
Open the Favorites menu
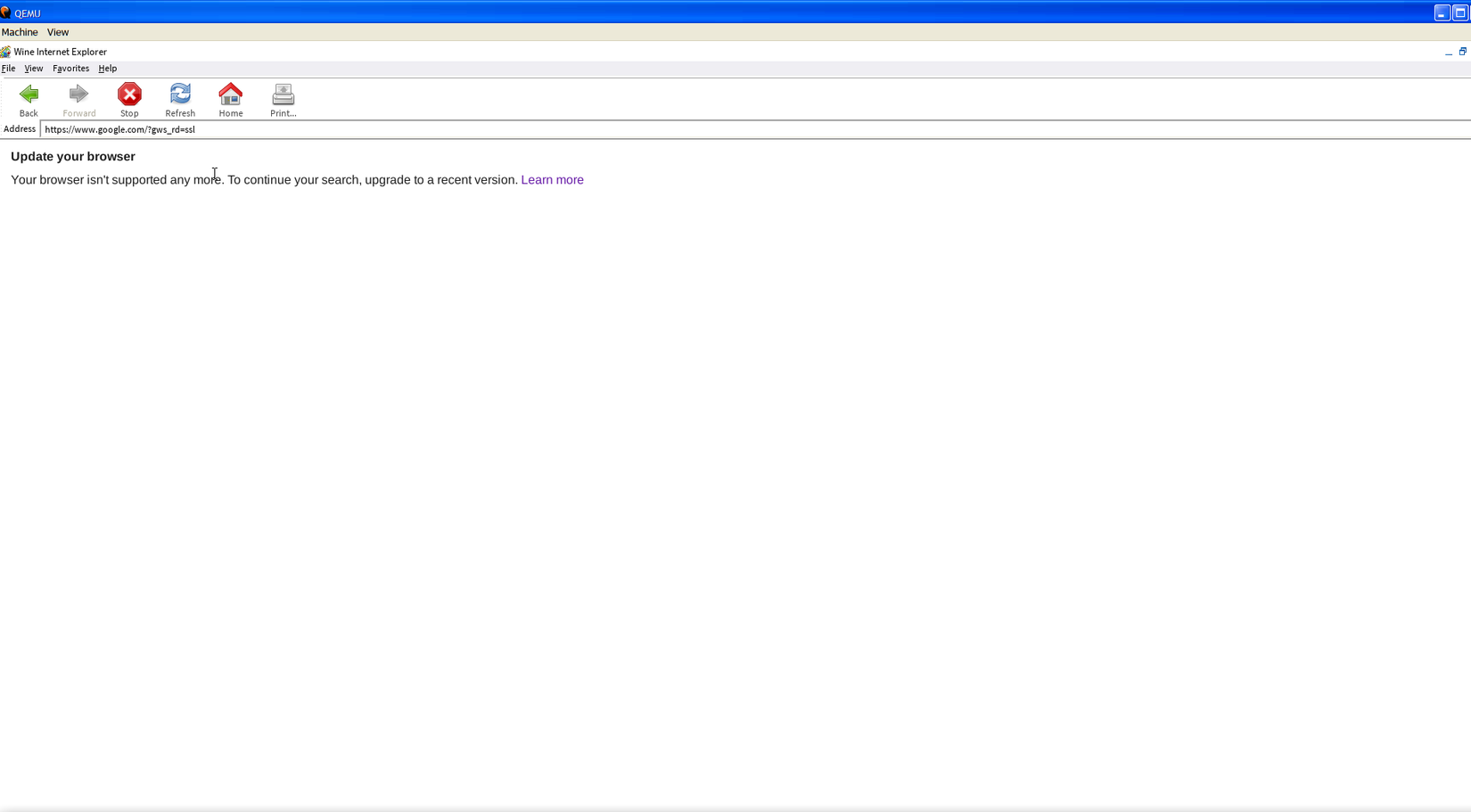tap(70, 69)
